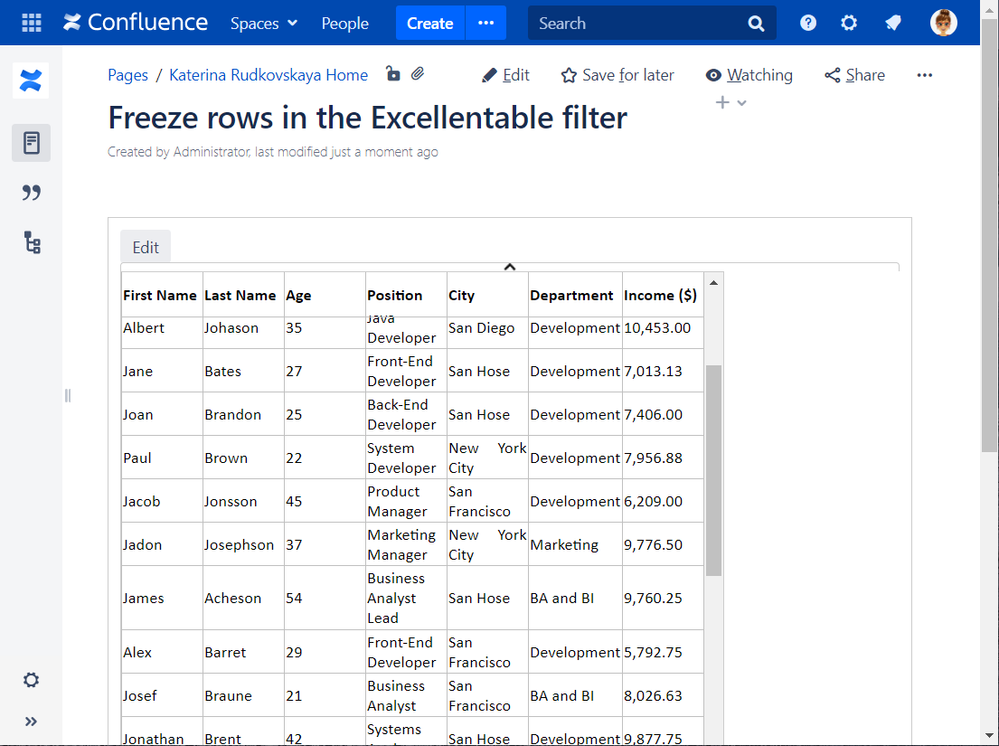Click the blue Create button
Screen dimensions: 999x746
430,23
